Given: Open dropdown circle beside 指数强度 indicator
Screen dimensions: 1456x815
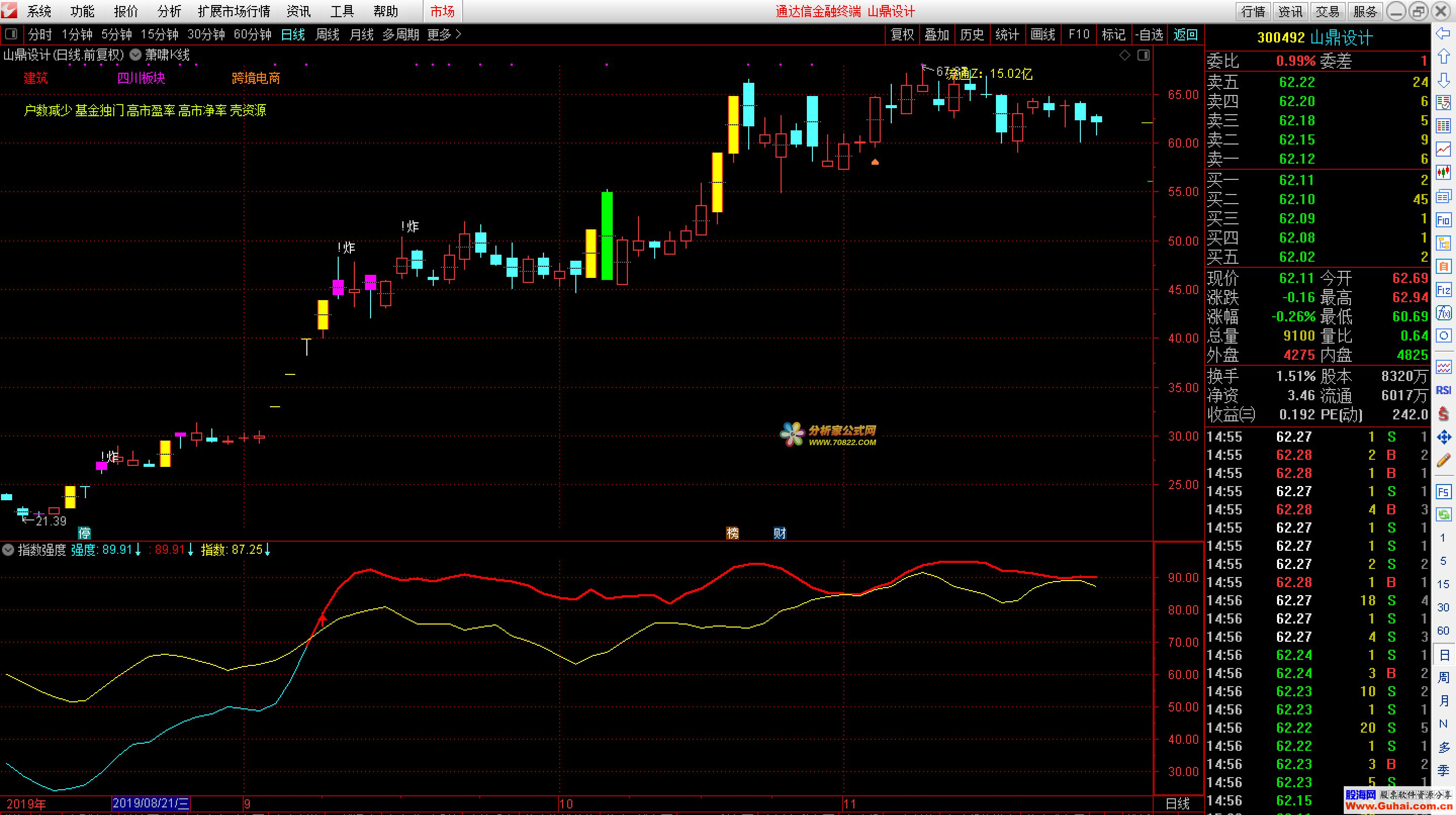Looking at the screenshot, I should 8,550.
